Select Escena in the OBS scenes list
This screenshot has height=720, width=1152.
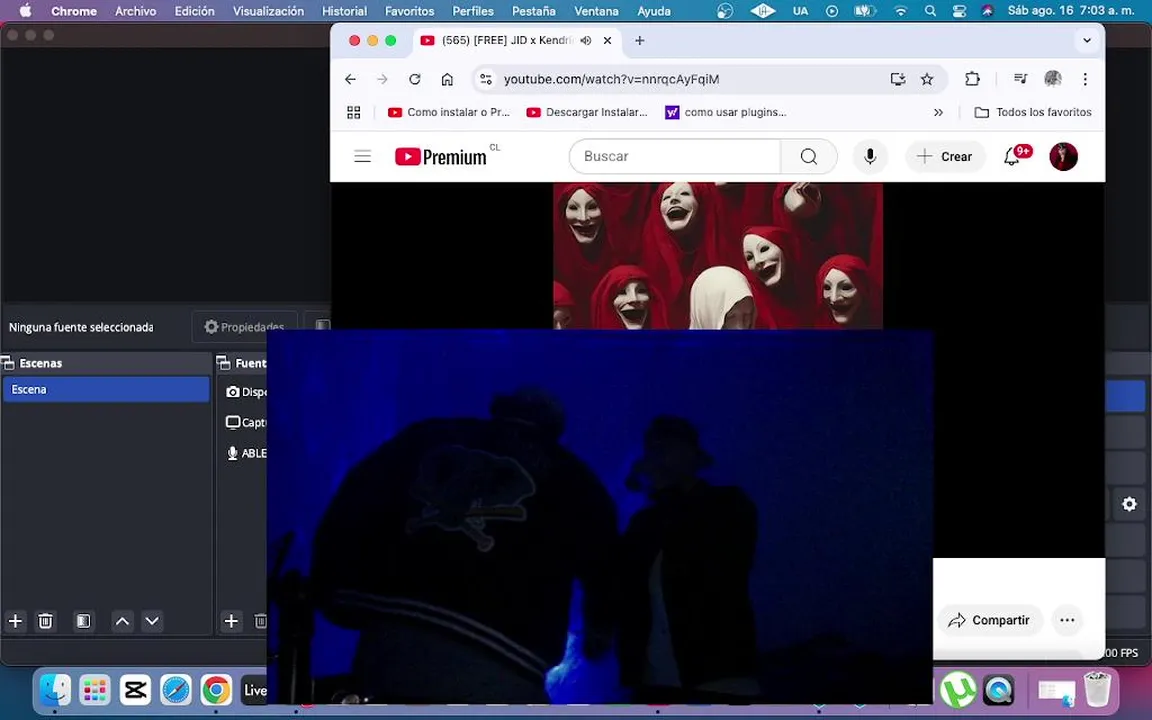pyautogui.click(x=107, y=389)
